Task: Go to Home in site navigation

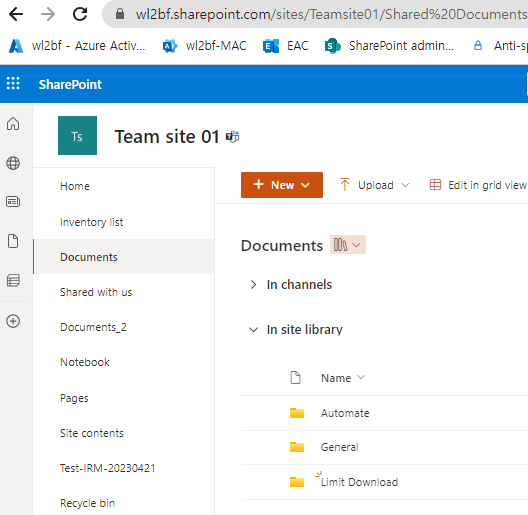Action: (75, 186)
